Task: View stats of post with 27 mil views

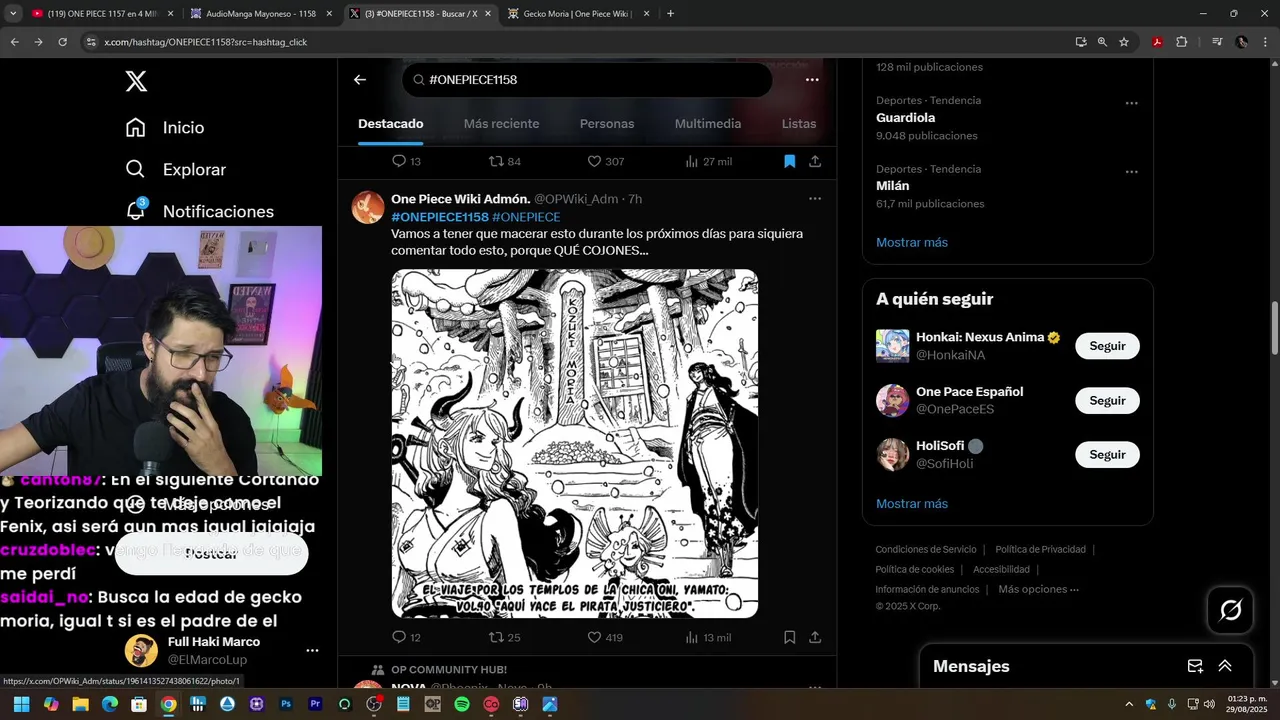Action: tap(708, 161)
